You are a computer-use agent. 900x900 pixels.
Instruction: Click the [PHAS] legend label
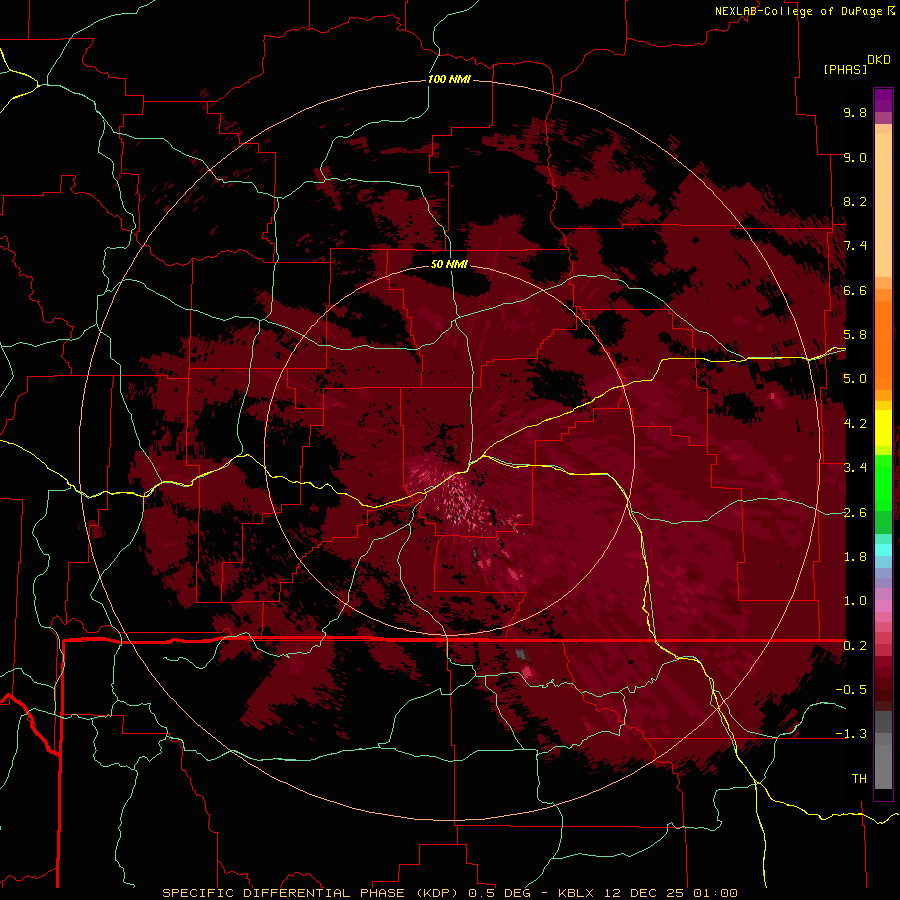[845, 69]
